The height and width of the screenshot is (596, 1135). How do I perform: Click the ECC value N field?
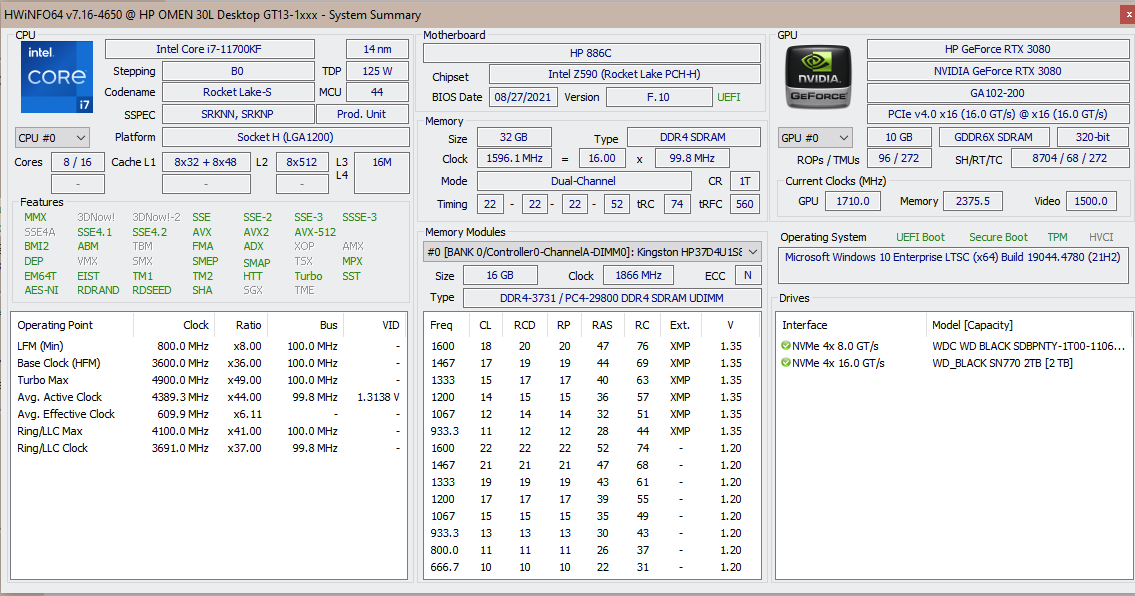(748, 275)
